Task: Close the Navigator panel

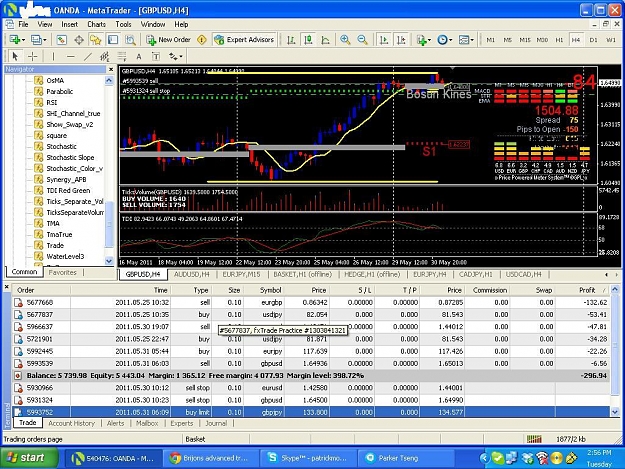Action: click(x=111, y=69)
